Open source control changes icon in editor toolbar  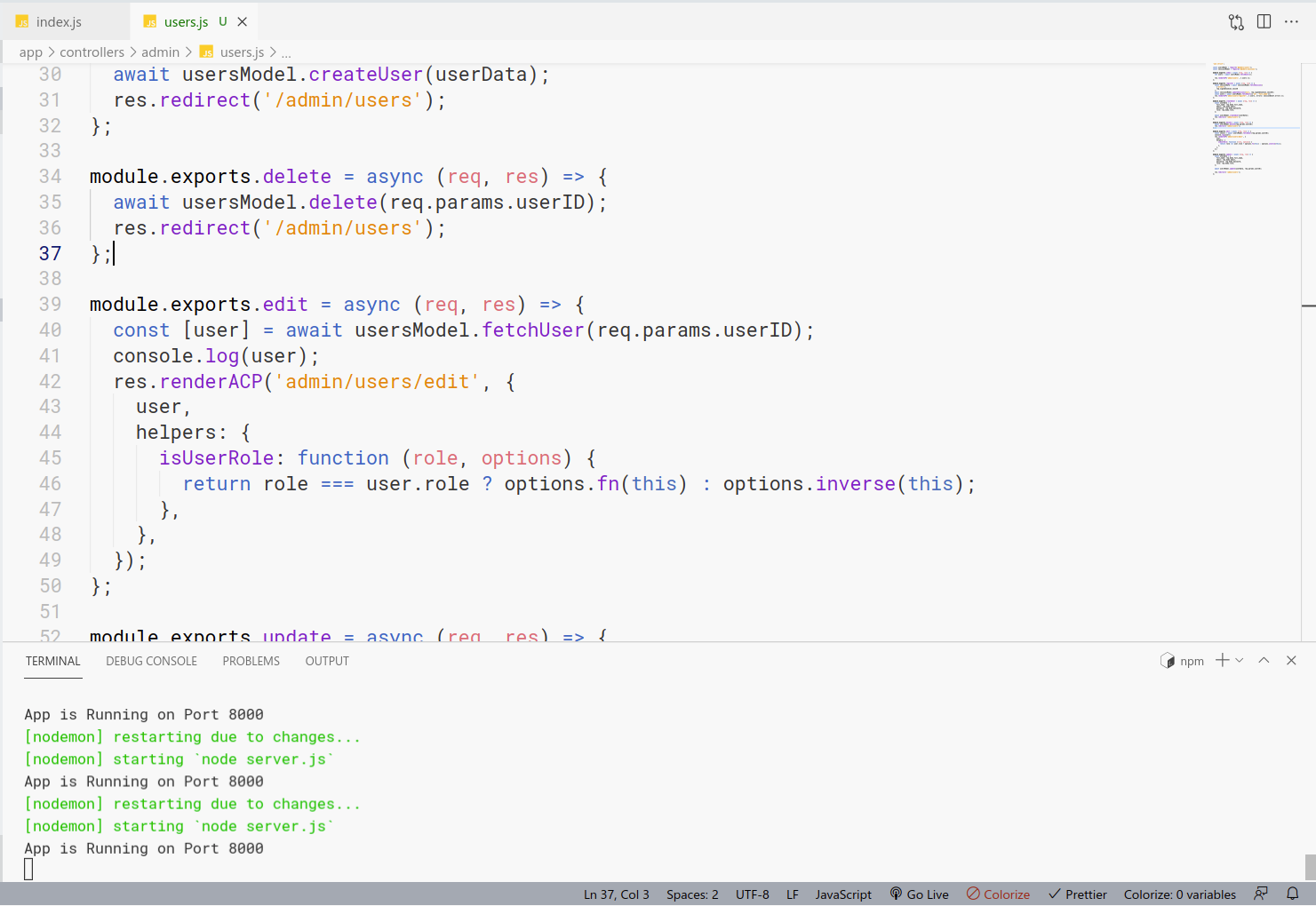pyautogui.click(x=1236, y=22)
